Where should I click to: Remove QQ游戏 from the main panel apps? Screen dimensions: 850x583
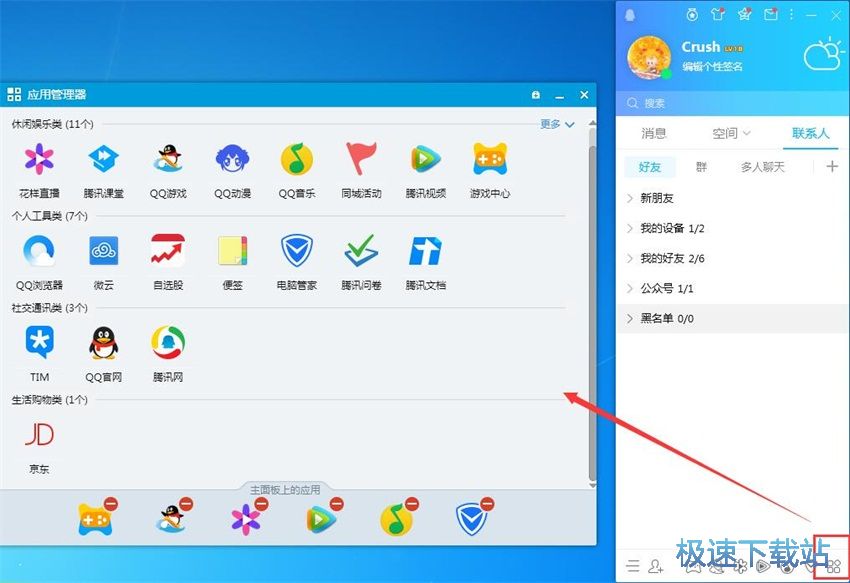pyautogui.click(x=186, y=504)
